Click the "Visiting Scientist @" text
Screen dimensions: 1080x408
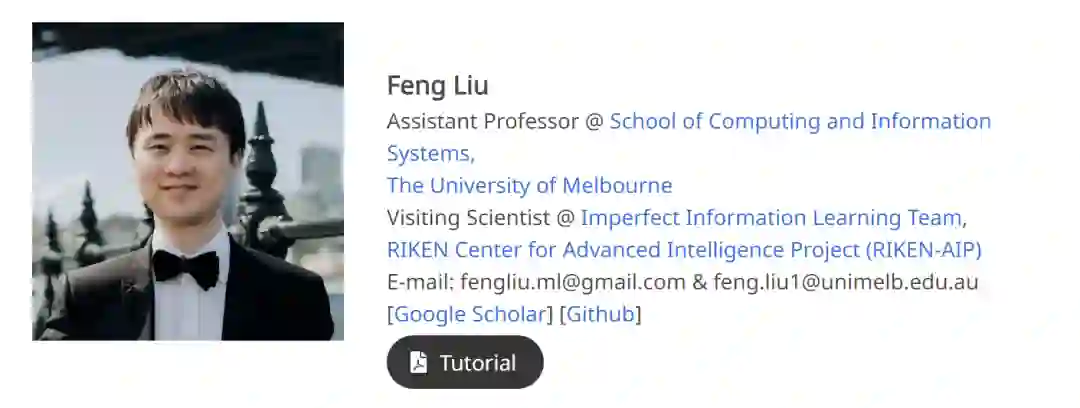(x=480, y=218)
